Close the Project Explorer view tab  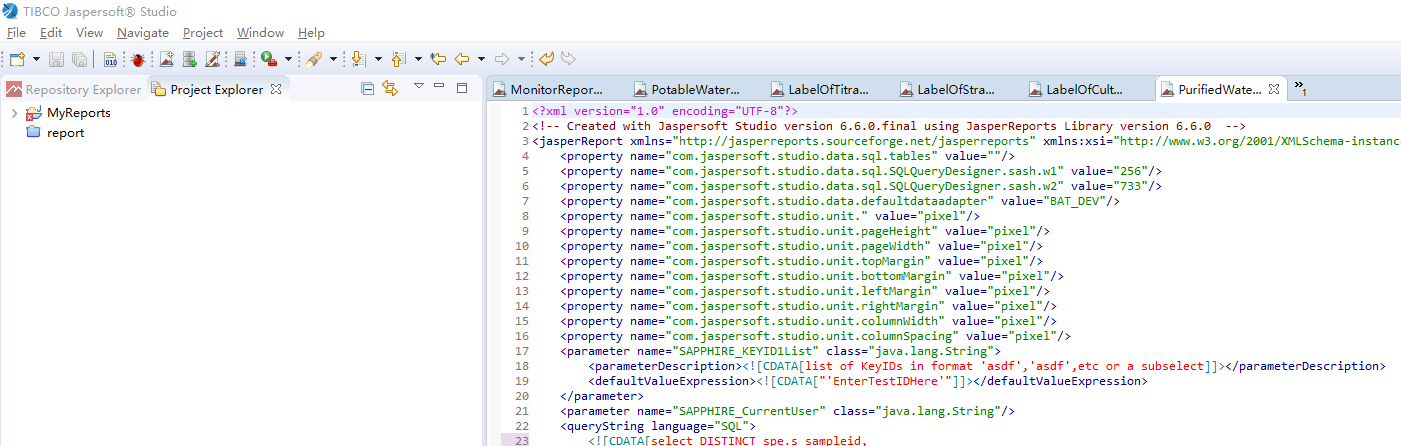tap(277, 89)
